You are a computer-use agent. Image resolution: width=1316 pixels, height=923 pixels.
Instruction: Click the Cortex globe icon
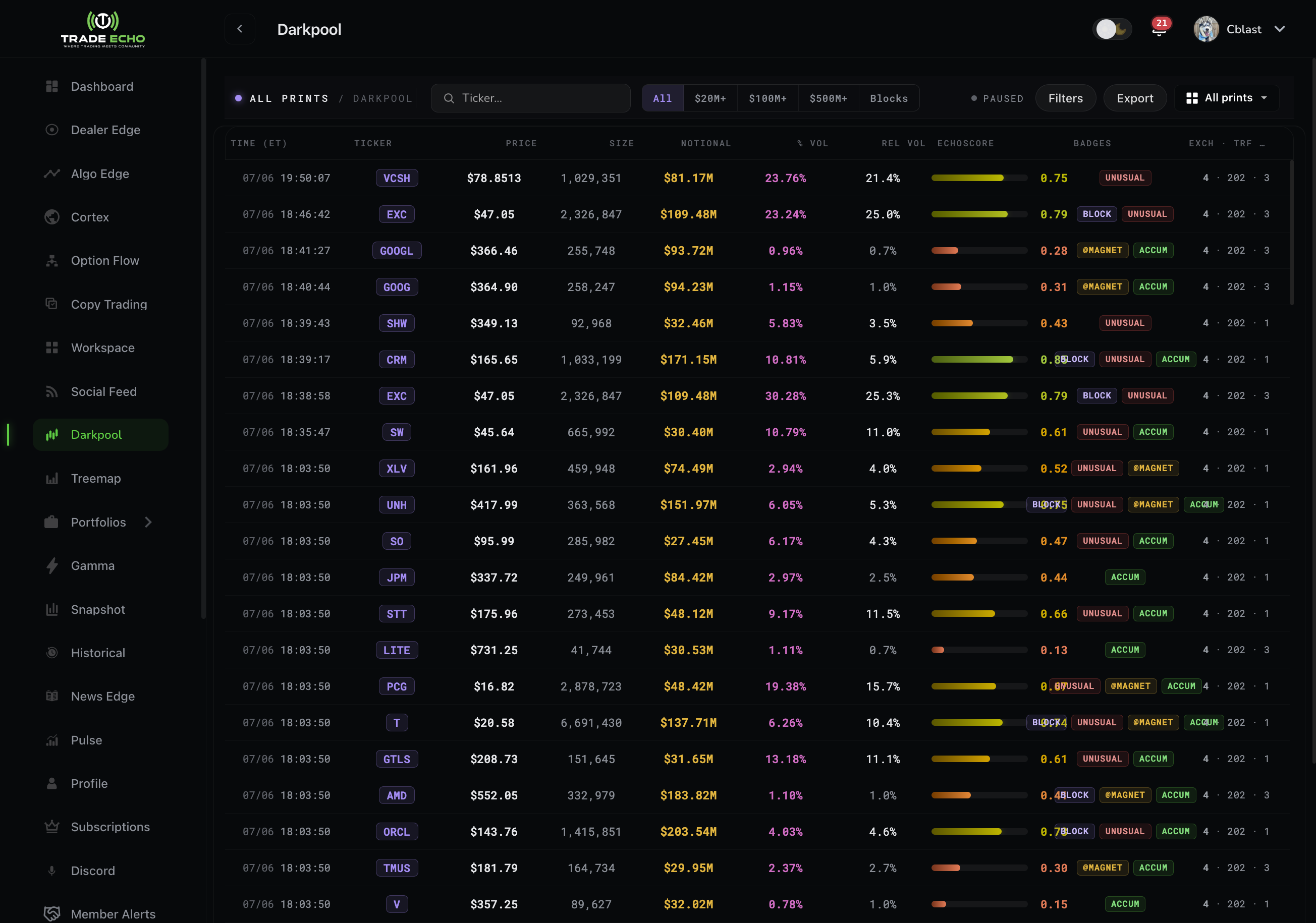tap(51, 217)
